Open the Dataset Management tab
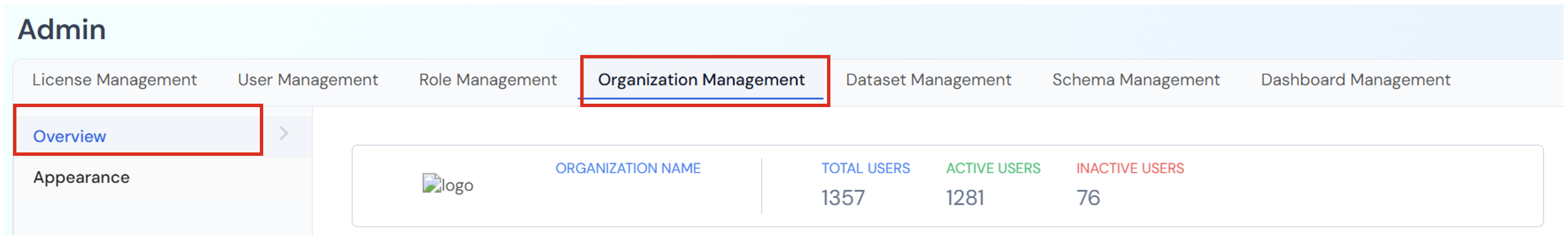The image size is (1568, 238). [928, 80]
